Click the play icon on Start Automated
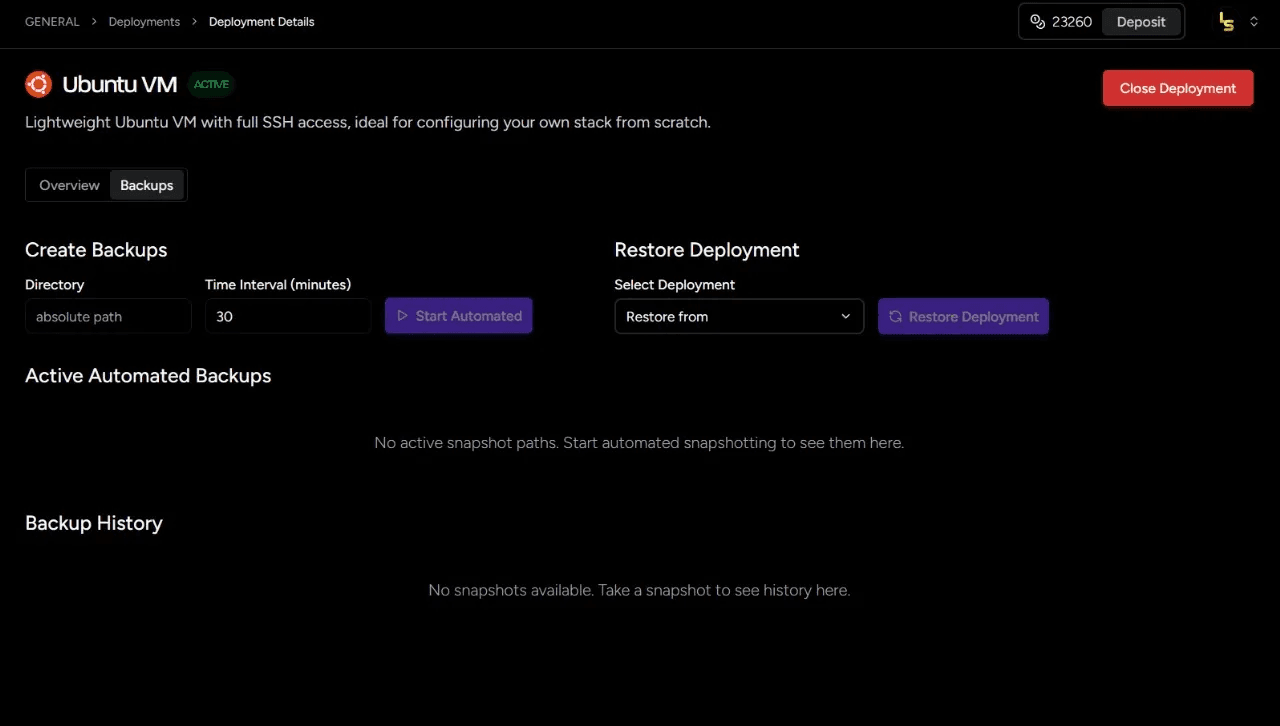 click(x=403, y=316)
